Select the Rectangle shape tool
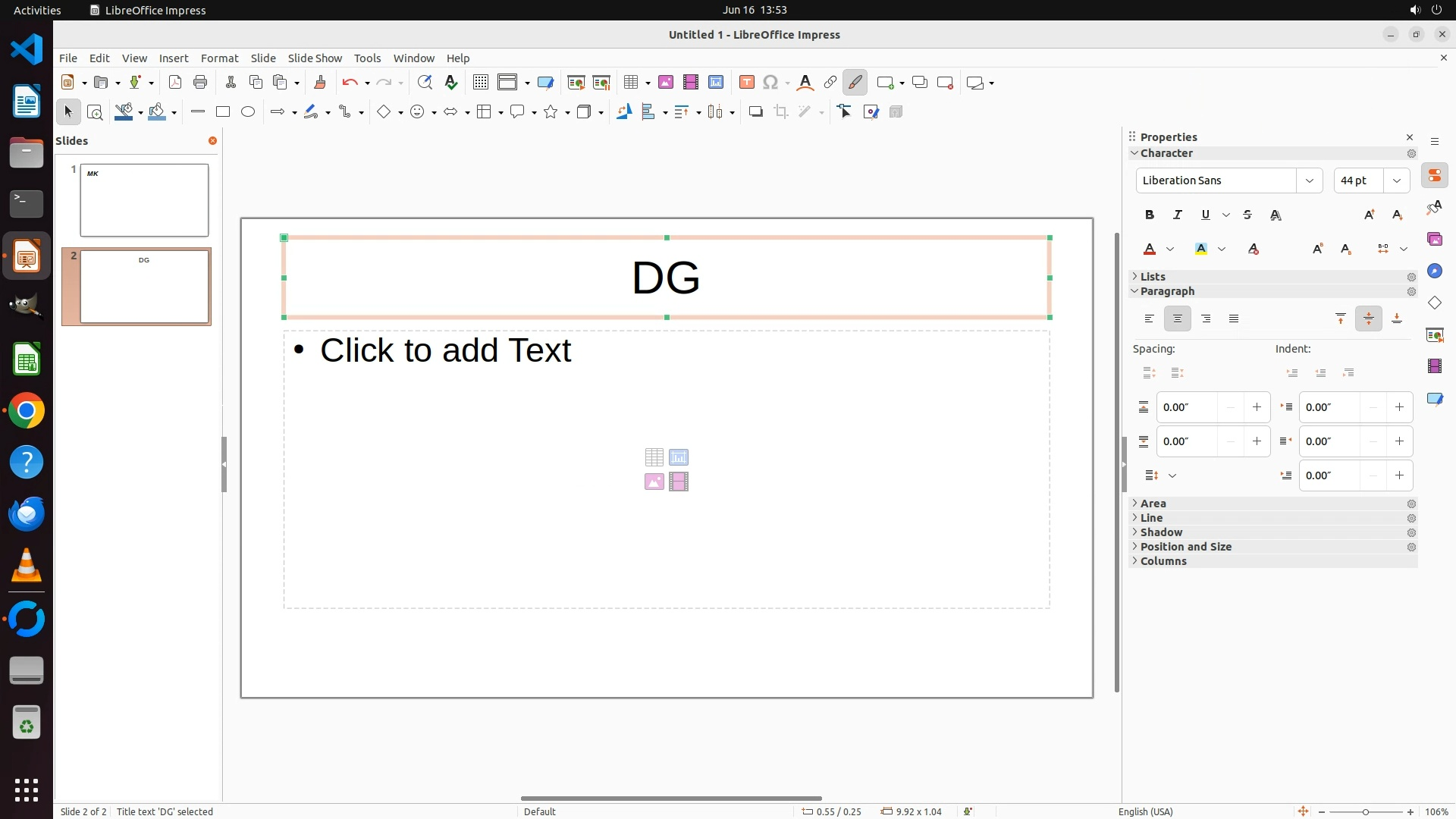The height and width of the screenshot is (819, 1456). (223, 112)
